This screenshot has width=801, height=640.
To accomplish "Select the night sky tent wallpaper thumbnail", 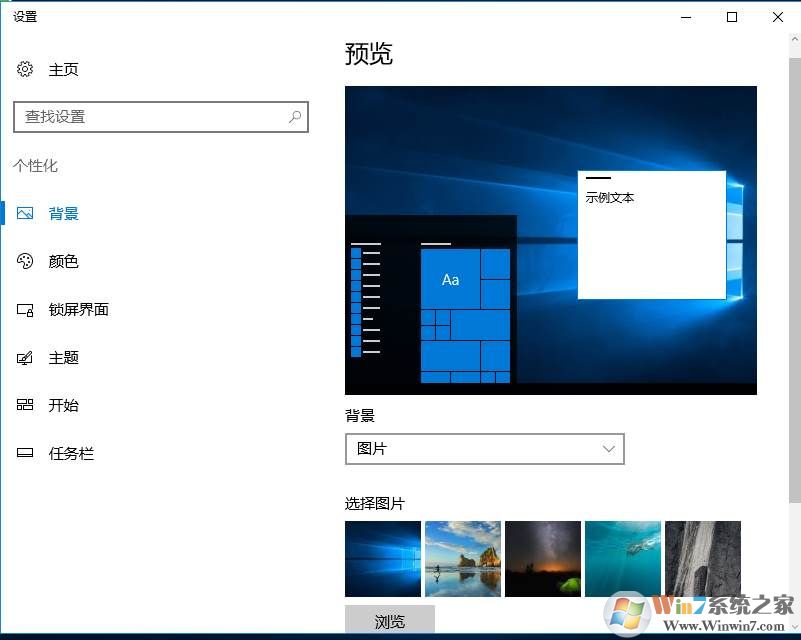I will [x=543, y=559].
